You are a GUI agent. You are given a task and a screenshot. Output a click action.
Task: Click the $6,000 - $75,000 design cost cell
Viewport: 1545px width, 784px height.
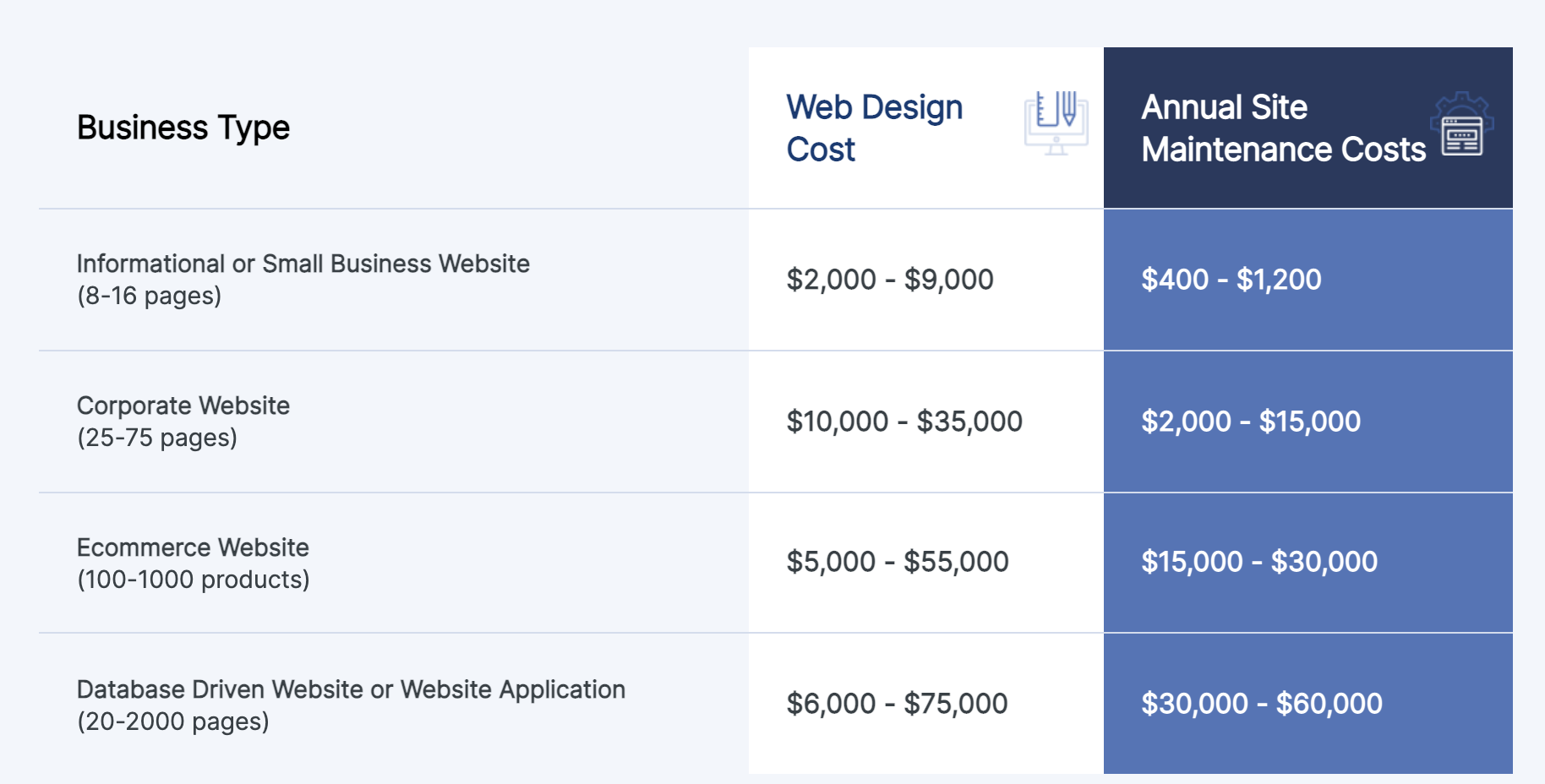click(x=897, y=704)
